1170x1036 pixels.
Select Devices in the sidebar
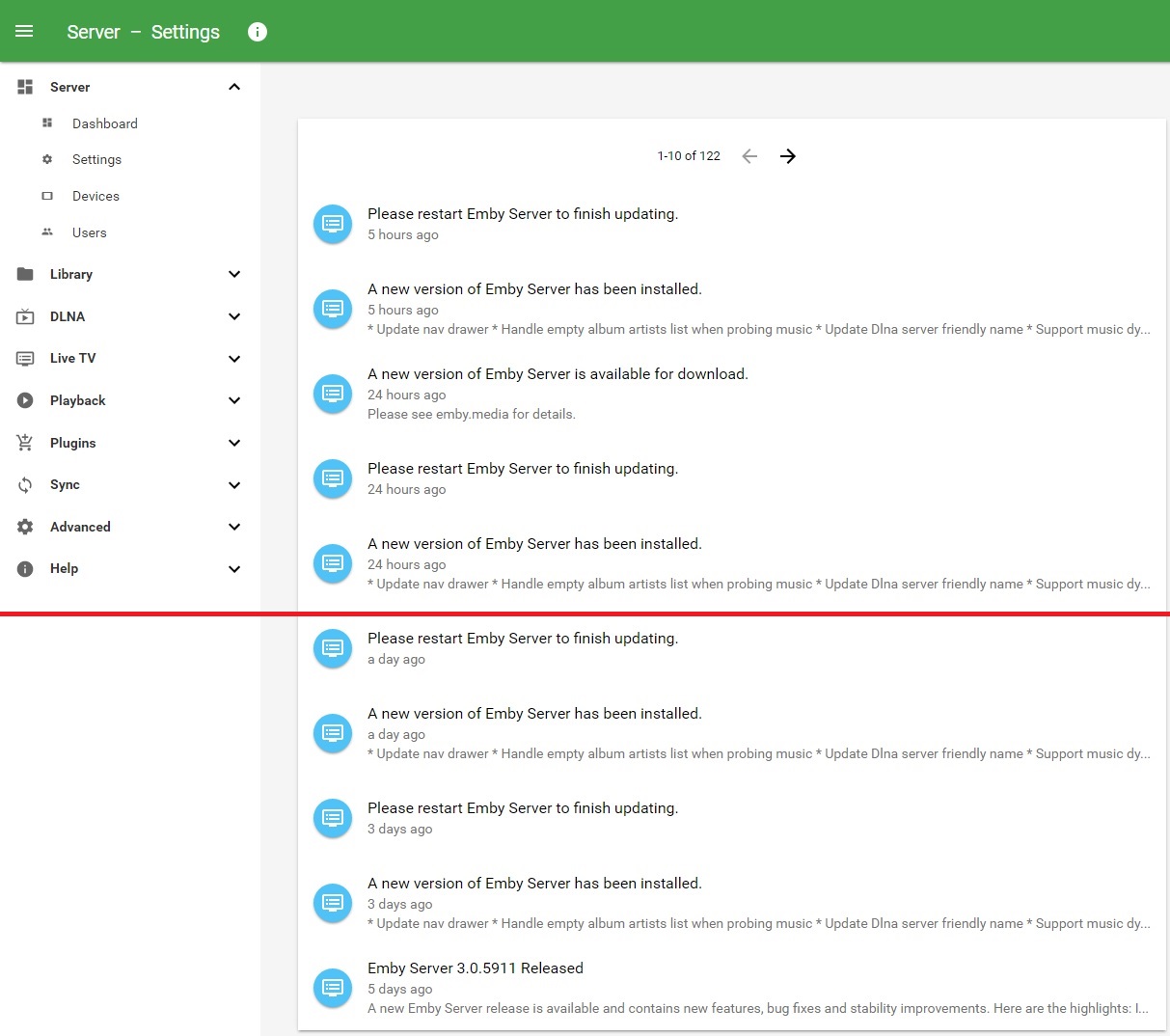(95, 196)
